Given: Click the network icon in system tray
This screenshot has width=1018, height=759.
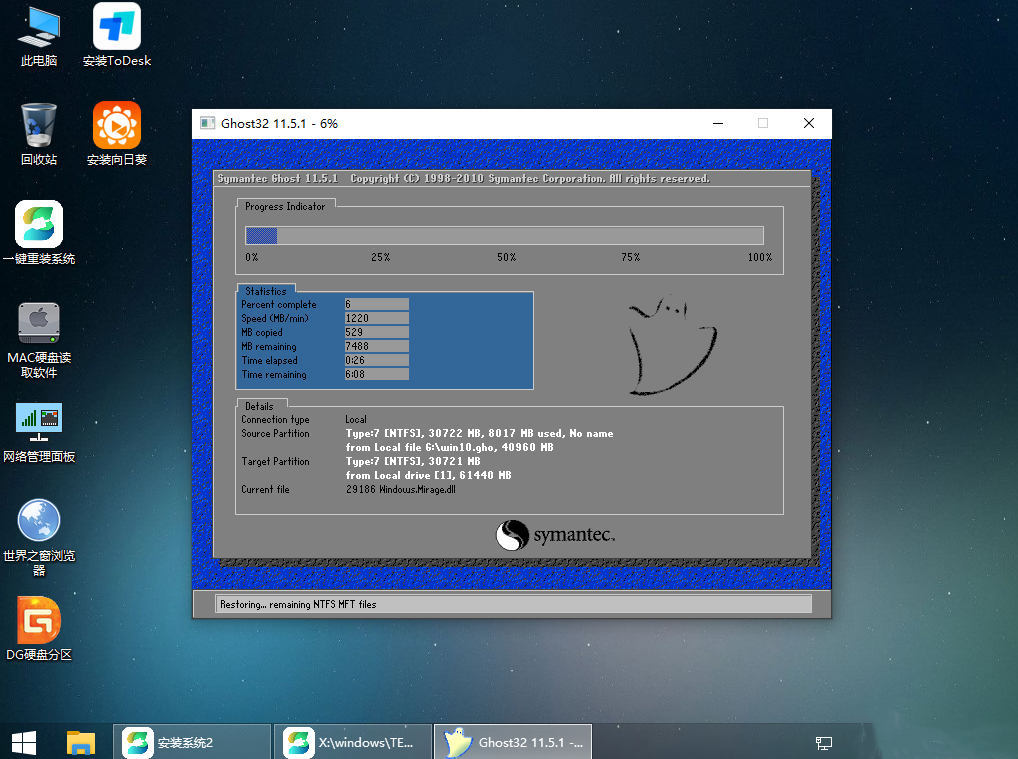Looking at the screenshot, I should pos(823,743).
